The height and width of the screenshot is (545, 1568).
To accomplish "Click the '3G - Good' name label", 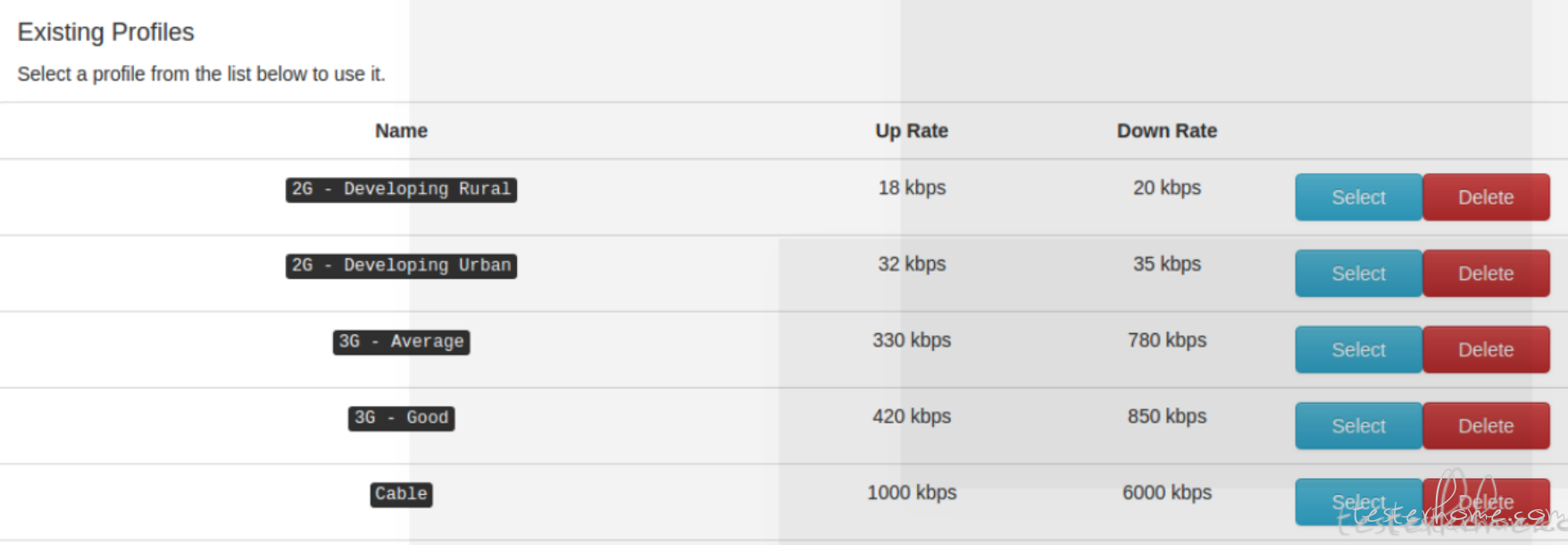I will (x=401, y=417).
